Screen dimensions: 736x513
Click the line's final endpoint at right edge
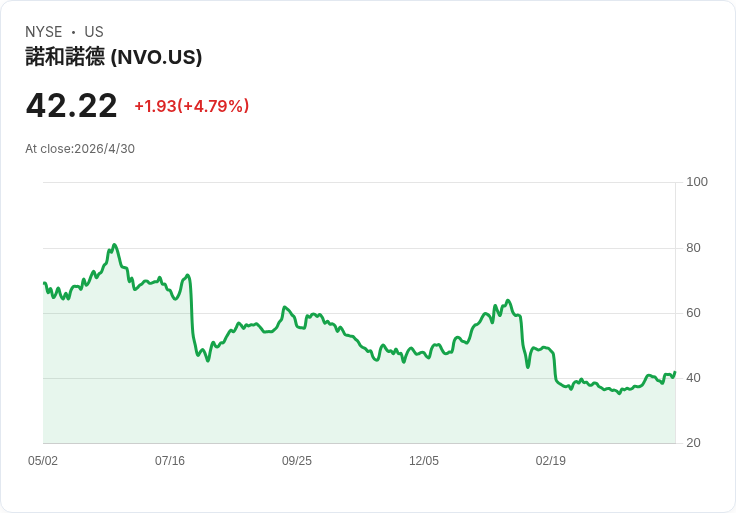675,372
